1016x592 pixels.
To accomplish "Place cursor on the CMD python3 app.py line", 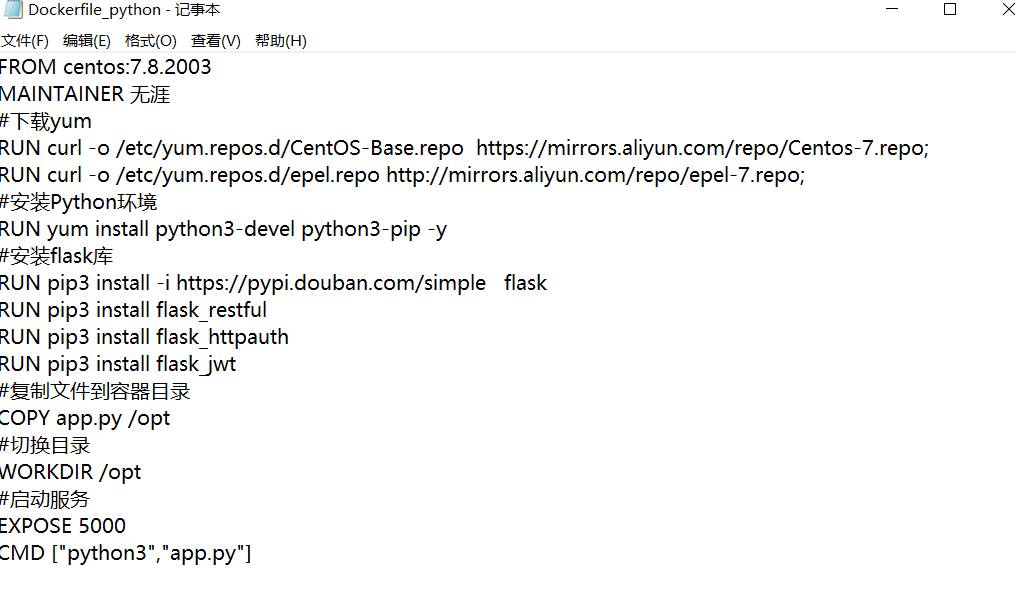I will coord(125,553).
